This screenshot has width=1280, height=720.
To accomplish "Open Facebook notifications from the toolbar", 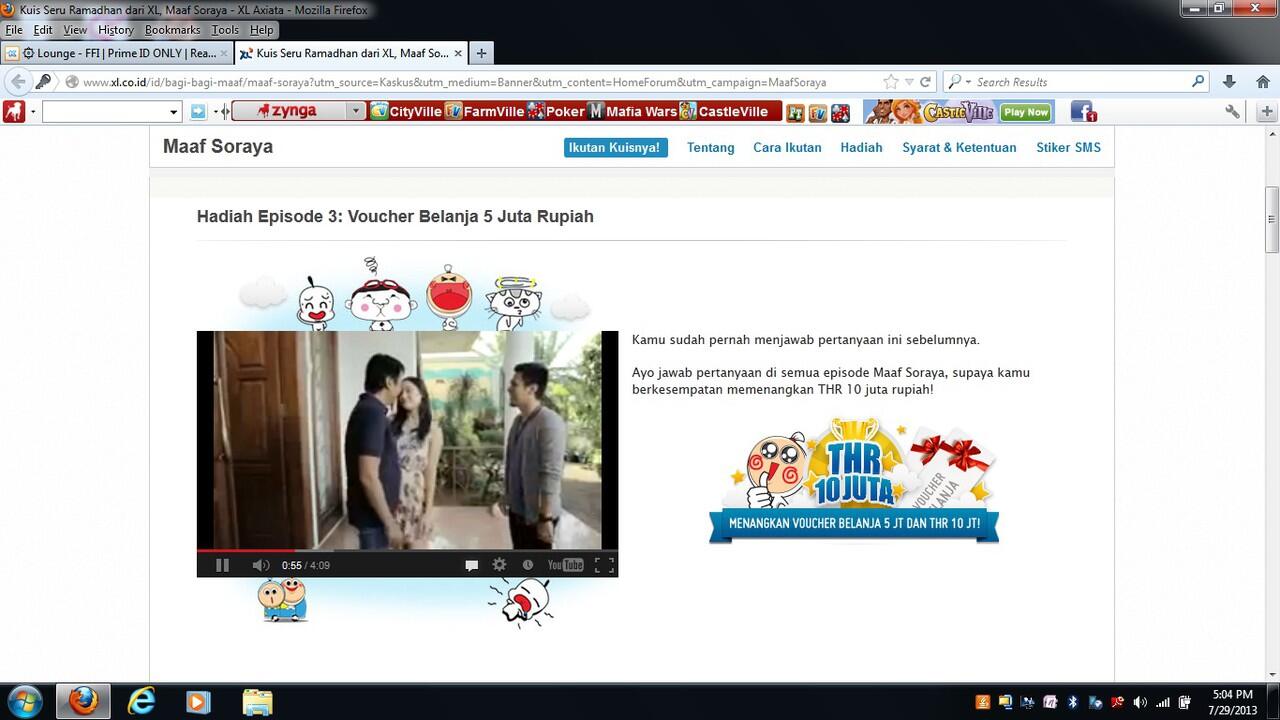I will [x=1082, y=111].
